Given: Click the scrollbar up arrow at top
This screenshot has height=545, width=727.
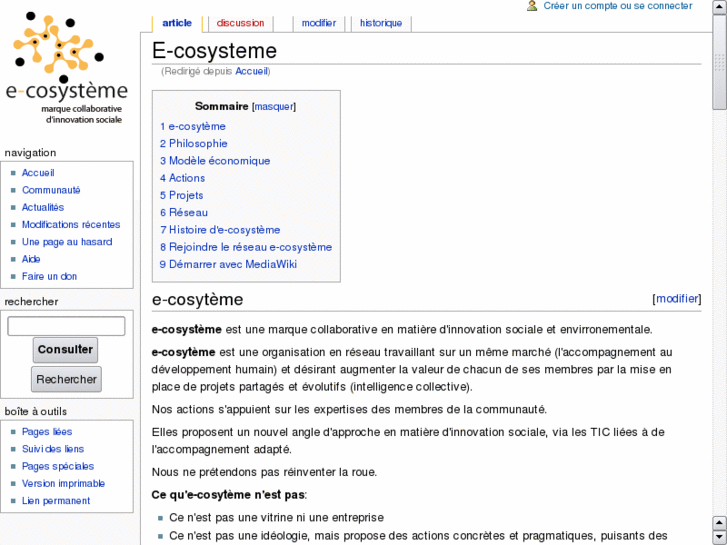Looking at the screenshot, I should click(720, 8).
